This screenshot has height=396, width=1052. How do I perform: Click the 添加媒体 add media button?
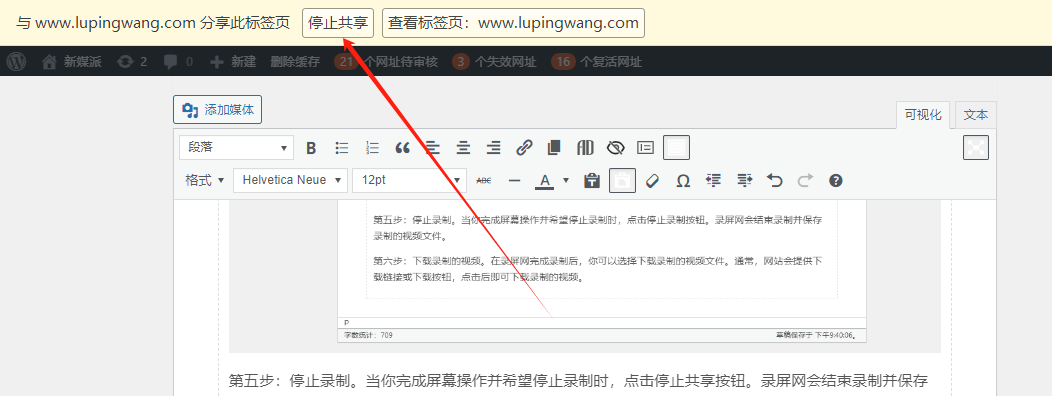coord(217,110)
